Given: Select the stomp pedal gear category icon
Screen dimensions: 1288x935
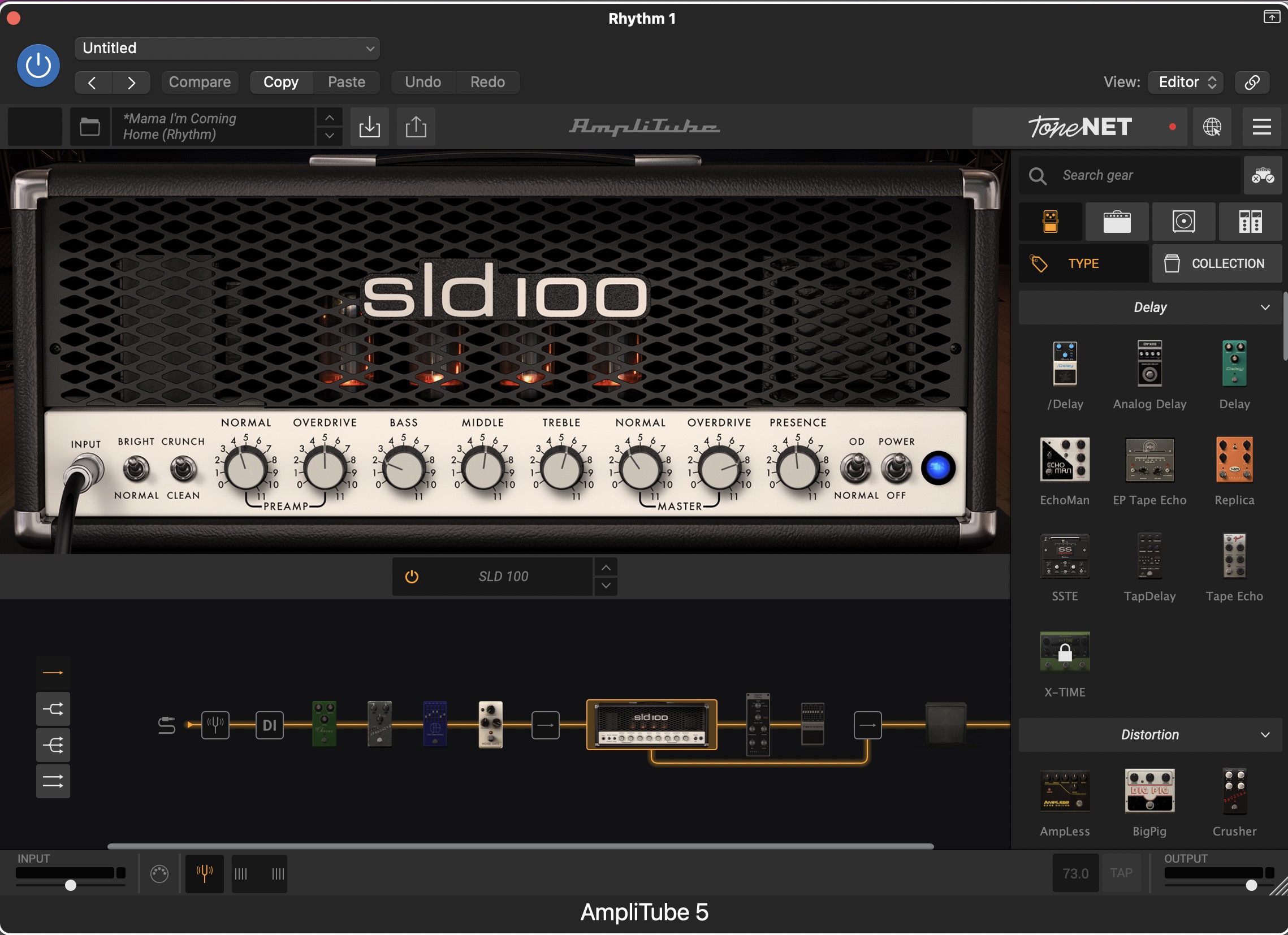Looking at the screenshot, I should pos(1050,222).
